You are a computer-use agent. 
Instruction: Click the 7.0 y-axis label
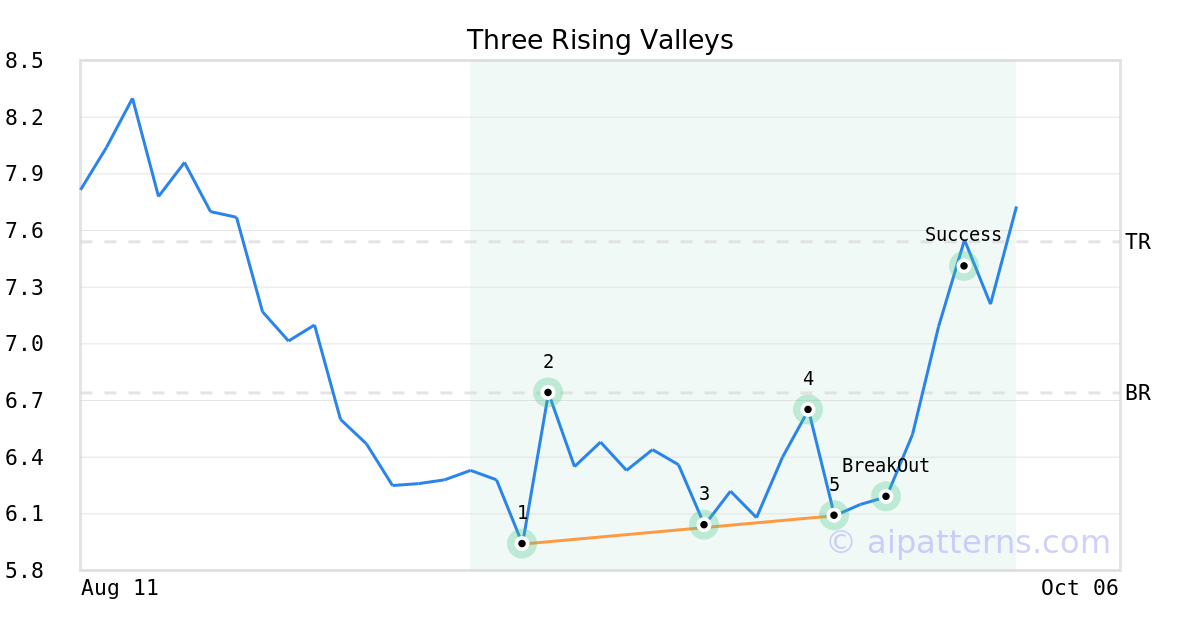(24, 344)
